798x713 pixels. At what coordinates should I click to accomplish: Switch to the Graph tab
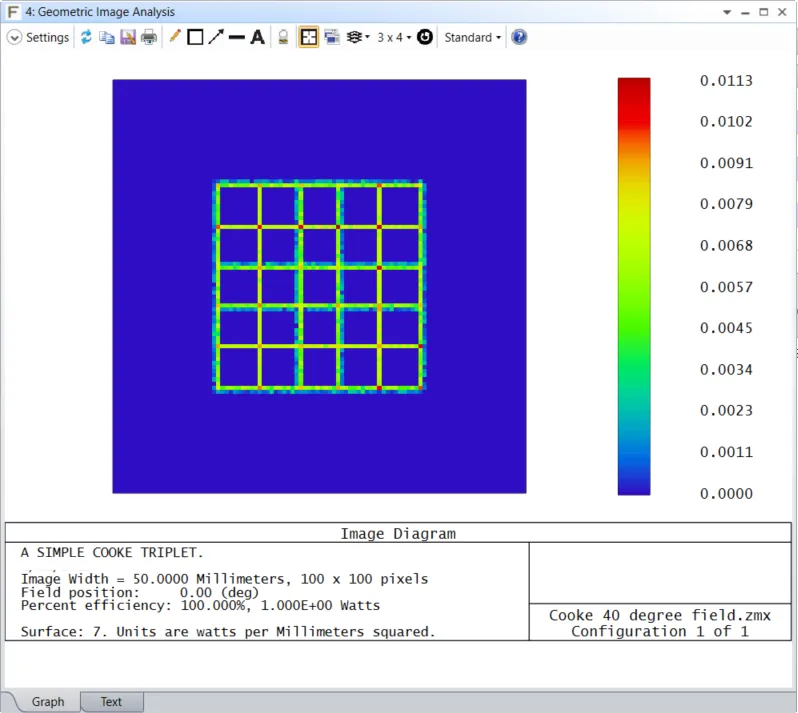(x=48, y=702)
